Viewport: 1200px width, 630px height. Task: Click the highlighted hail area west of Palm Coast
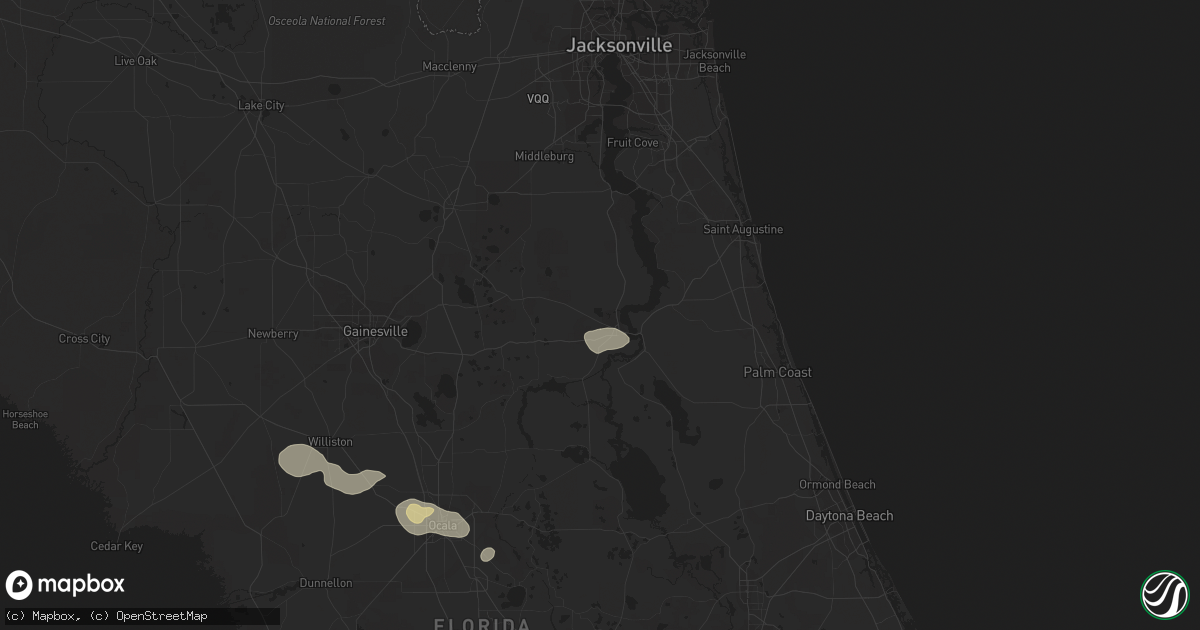(607, 341)
